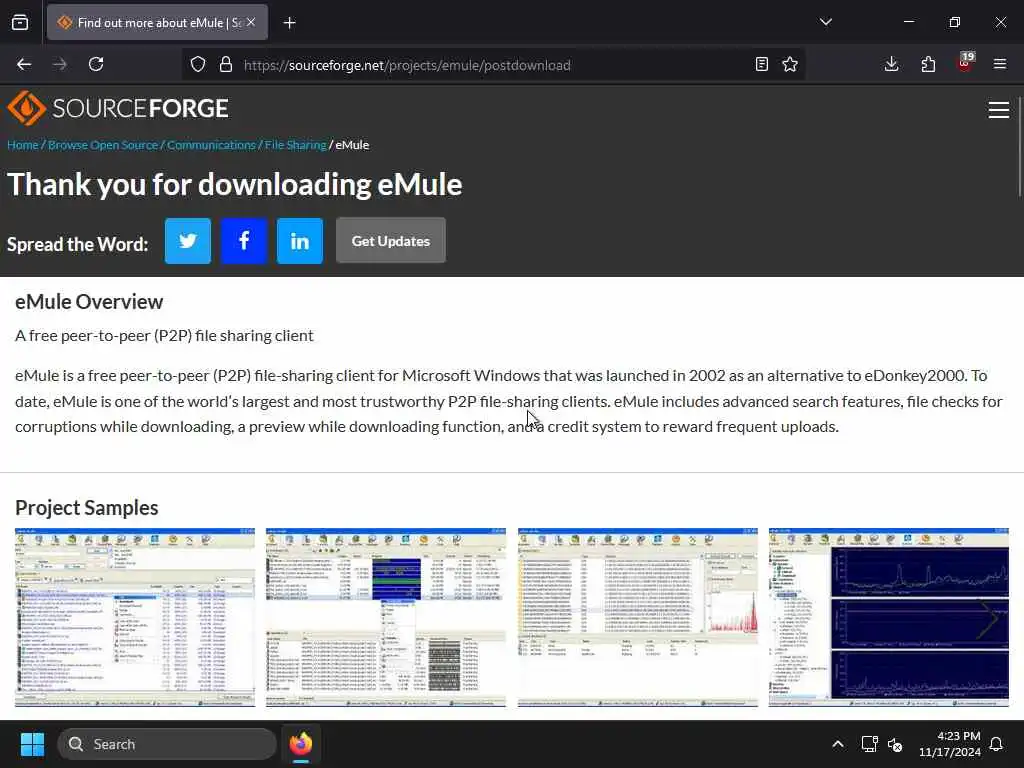Select the eMule Overview heading text
The height and width of the screenshot is (768, 1024).
[89, 302]
